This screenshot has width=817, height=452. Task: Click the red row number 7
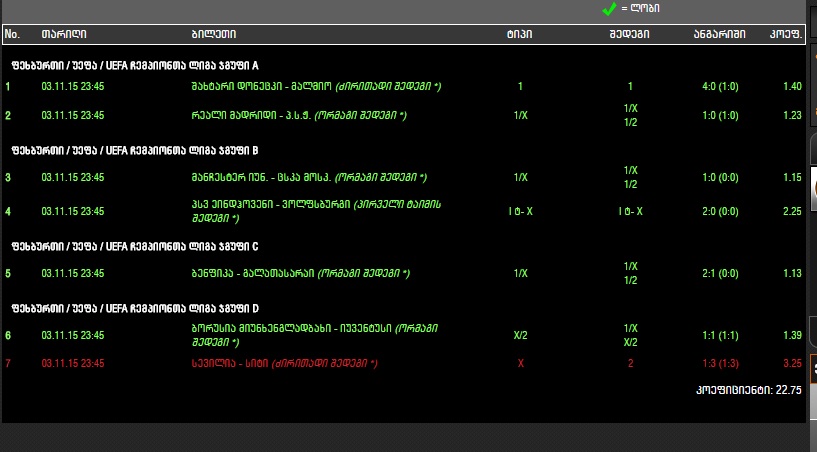tap(8, 363)
